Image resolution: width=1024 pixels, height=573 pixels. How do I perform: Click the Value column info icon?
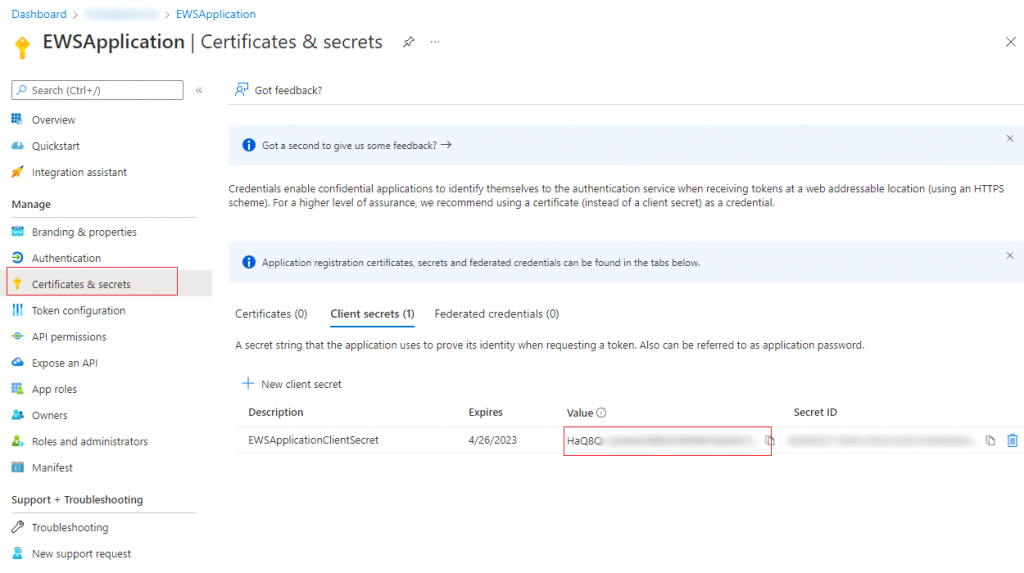[602, 413]
